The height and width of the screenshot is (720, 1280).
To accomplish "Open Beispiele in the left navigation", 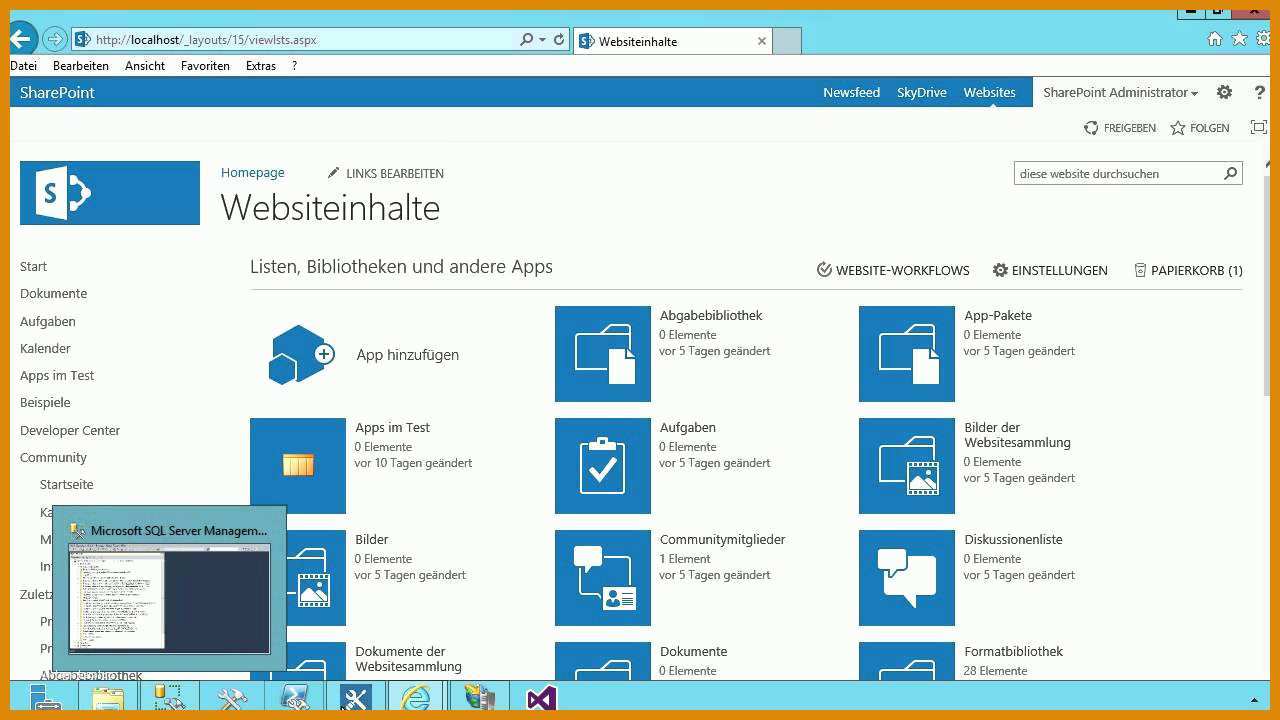I will [45, 402].
